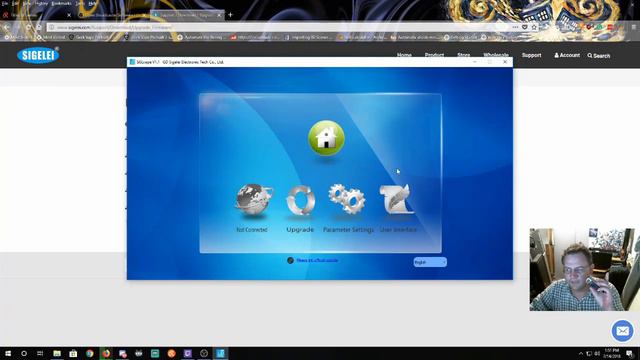Close the SIGscape window
The image size is (640, 360).
[x=505, y=62]
